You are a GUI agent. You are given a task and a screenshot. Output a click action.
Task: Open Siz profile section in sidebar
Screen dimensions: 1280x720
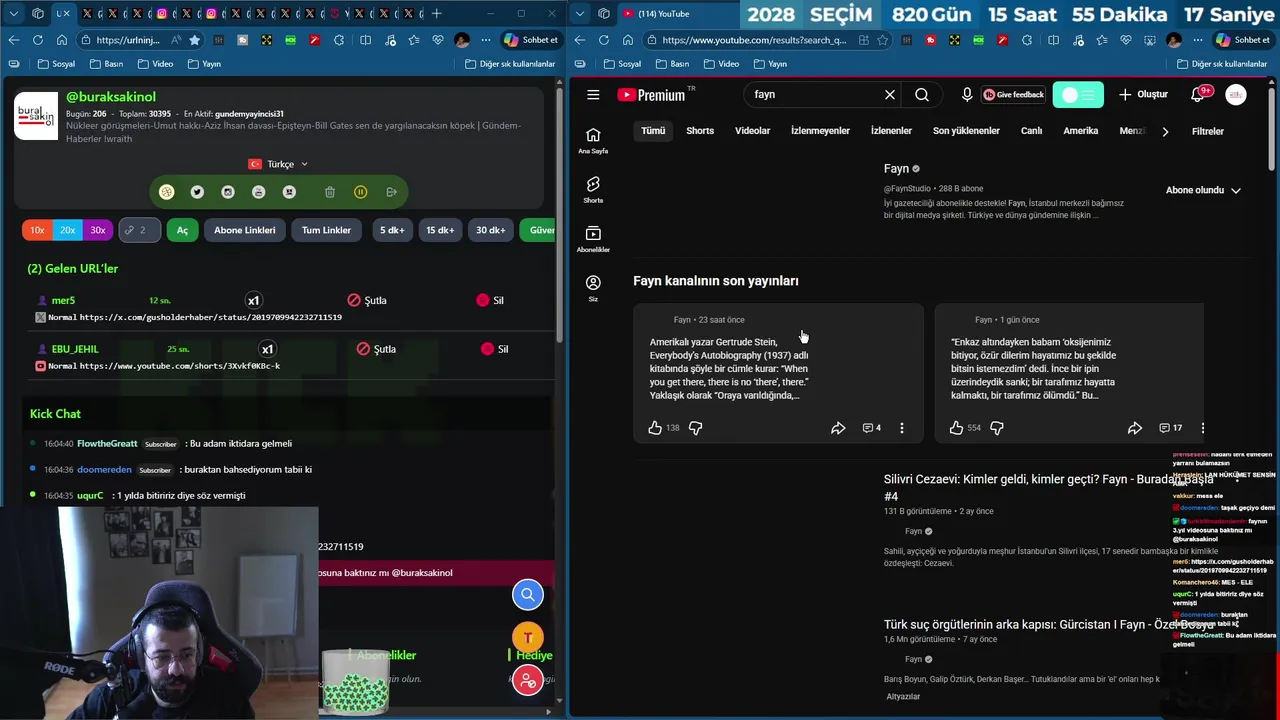(x=593, y=288)
